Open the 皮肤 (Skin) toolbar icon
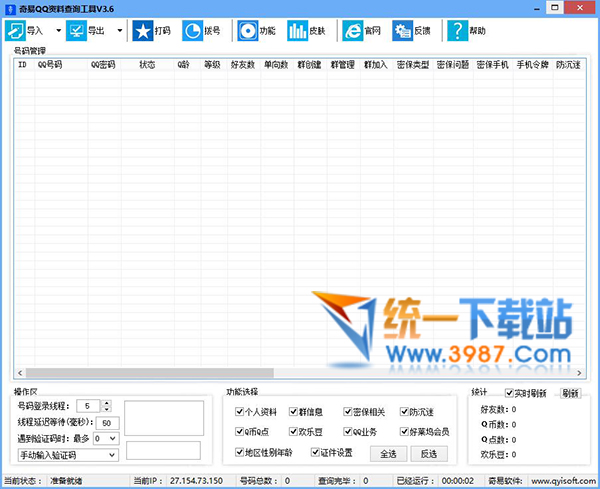This screenshot has width=600, height=489. [298, 31]
